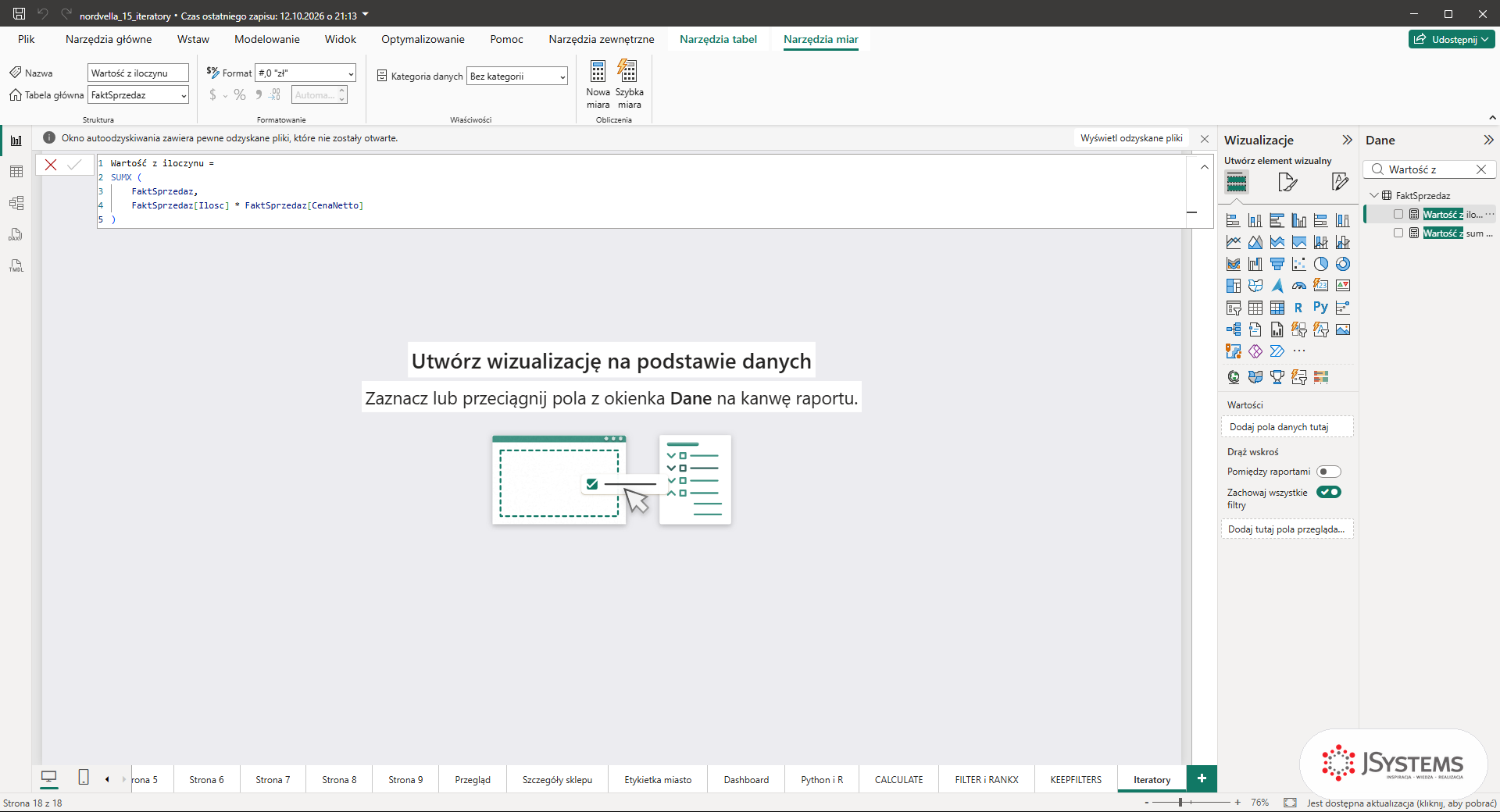Open the Format dropdown showing #,0 "zł"
The image size is (1500, 812).
coord(305,73)
